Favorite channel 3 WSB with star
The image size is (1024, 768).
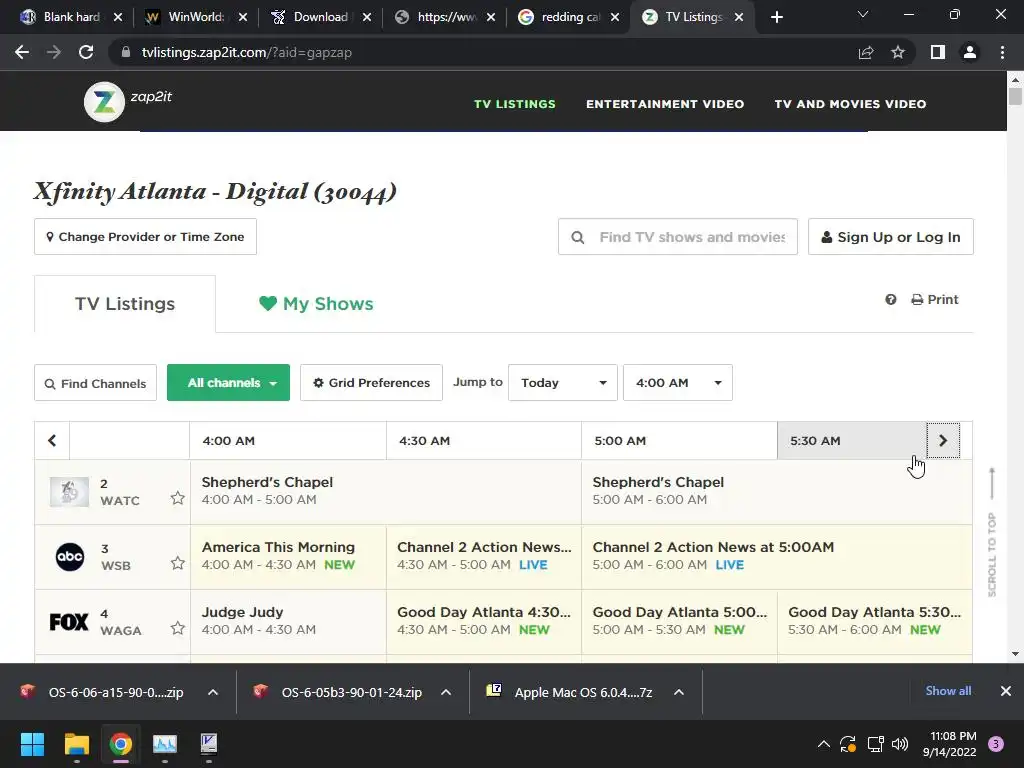[178, 563]
